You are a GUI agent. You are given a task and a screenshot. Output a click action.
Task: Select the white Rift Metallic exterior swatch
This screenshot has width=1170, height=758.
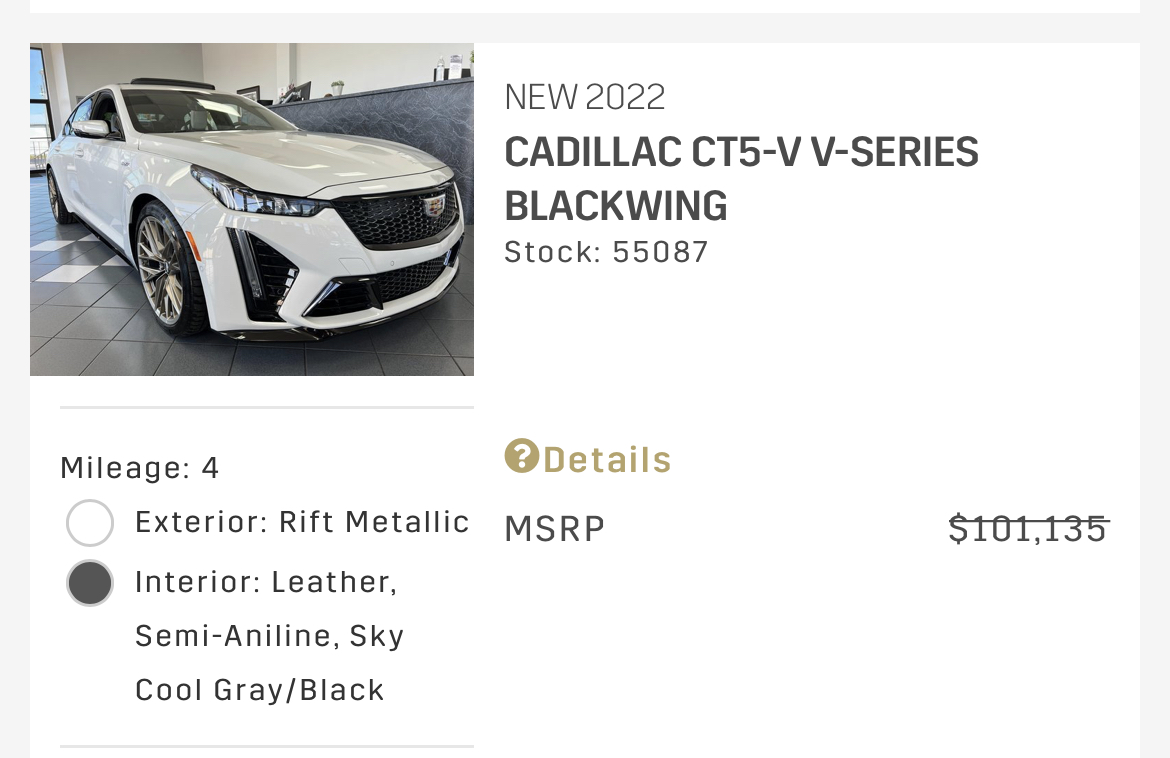[90, 523]
